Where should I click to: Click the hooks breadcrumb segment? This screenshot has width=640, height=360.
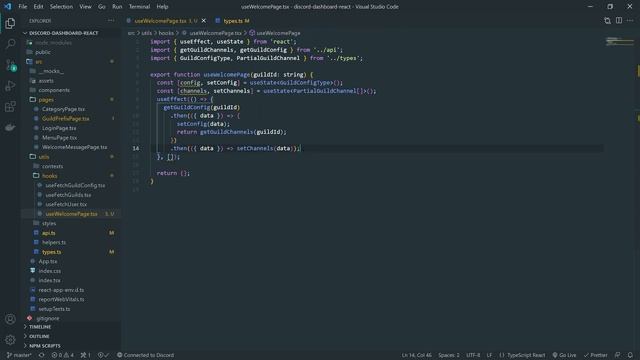click(166, 33)
